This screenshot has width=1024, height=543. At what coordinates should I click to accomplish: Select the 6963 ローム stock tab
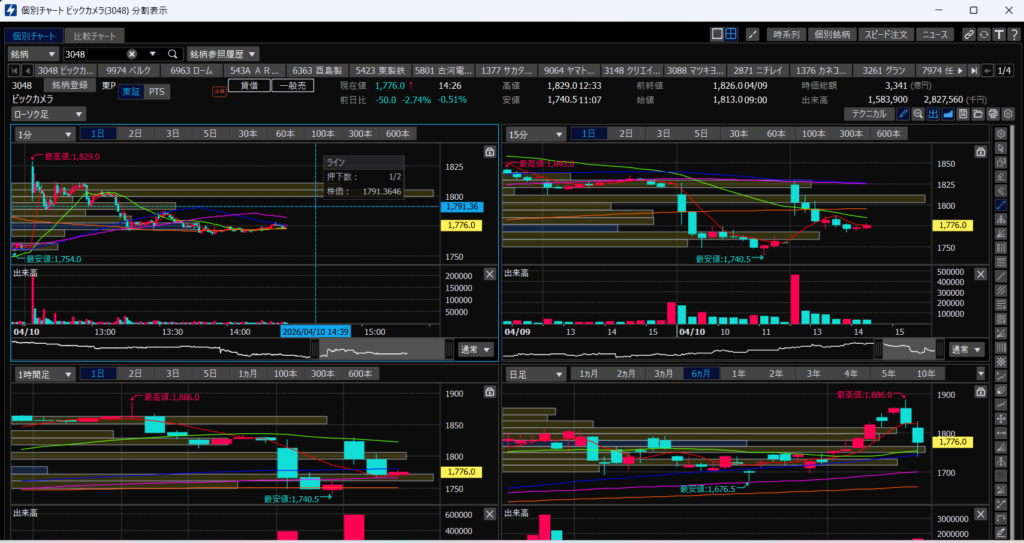tap(194, 71)
